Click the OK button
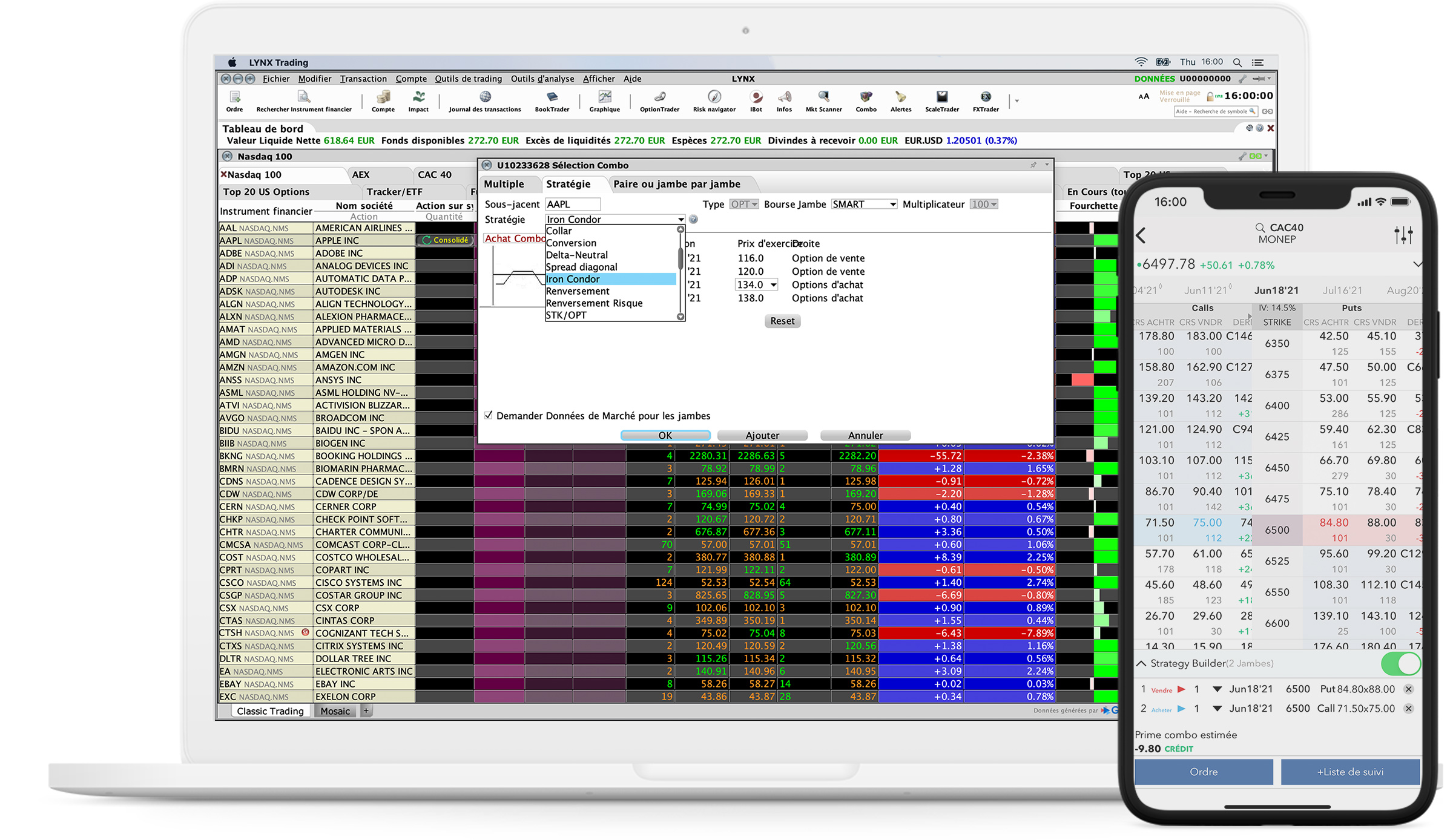This screenshot has height=840, width=1453. pos(665,436)
